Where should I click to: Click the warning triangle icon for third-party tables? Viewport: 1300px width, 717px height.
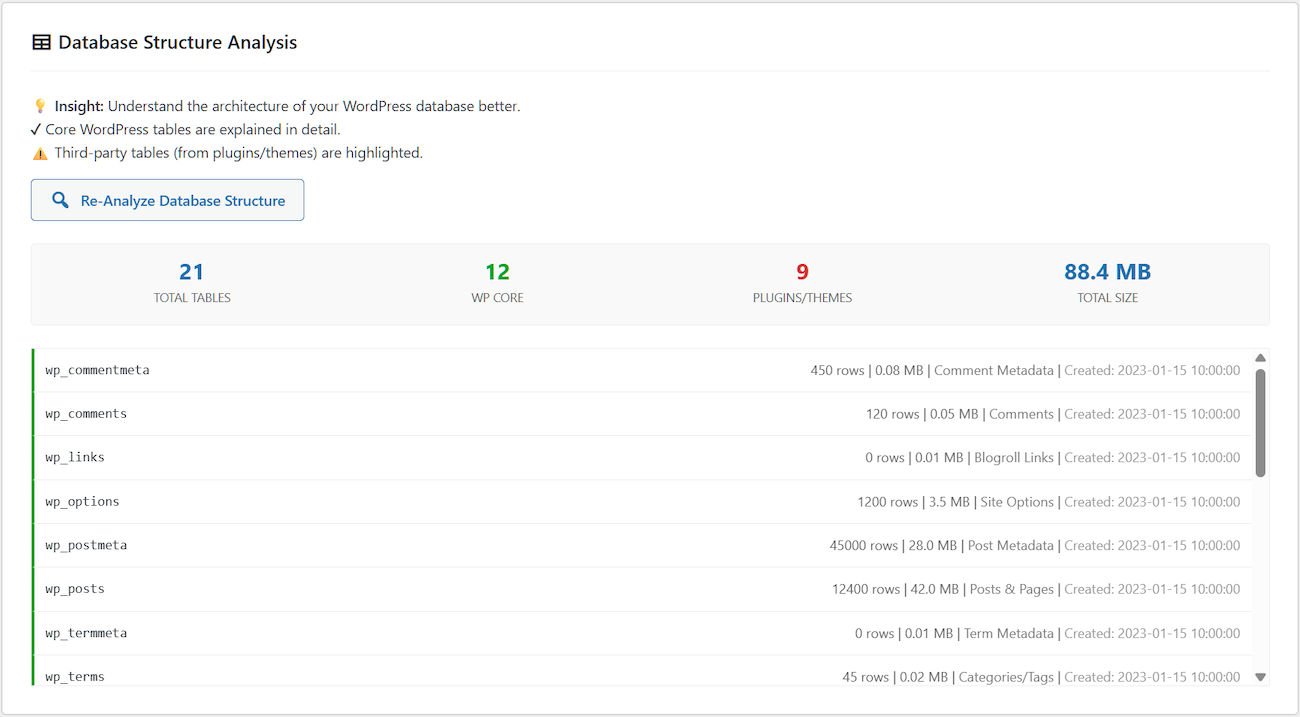37,152
